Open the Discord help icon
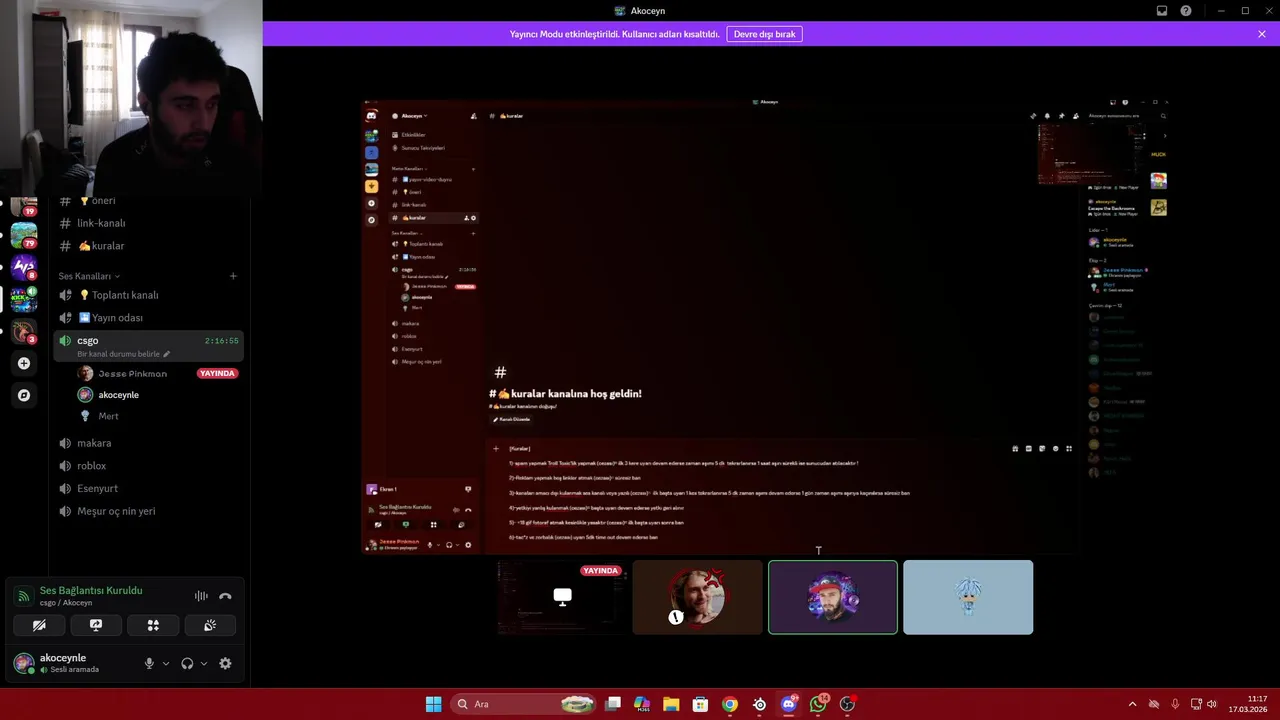Viewport: 1280px width, 720px height. [1186, 11]
